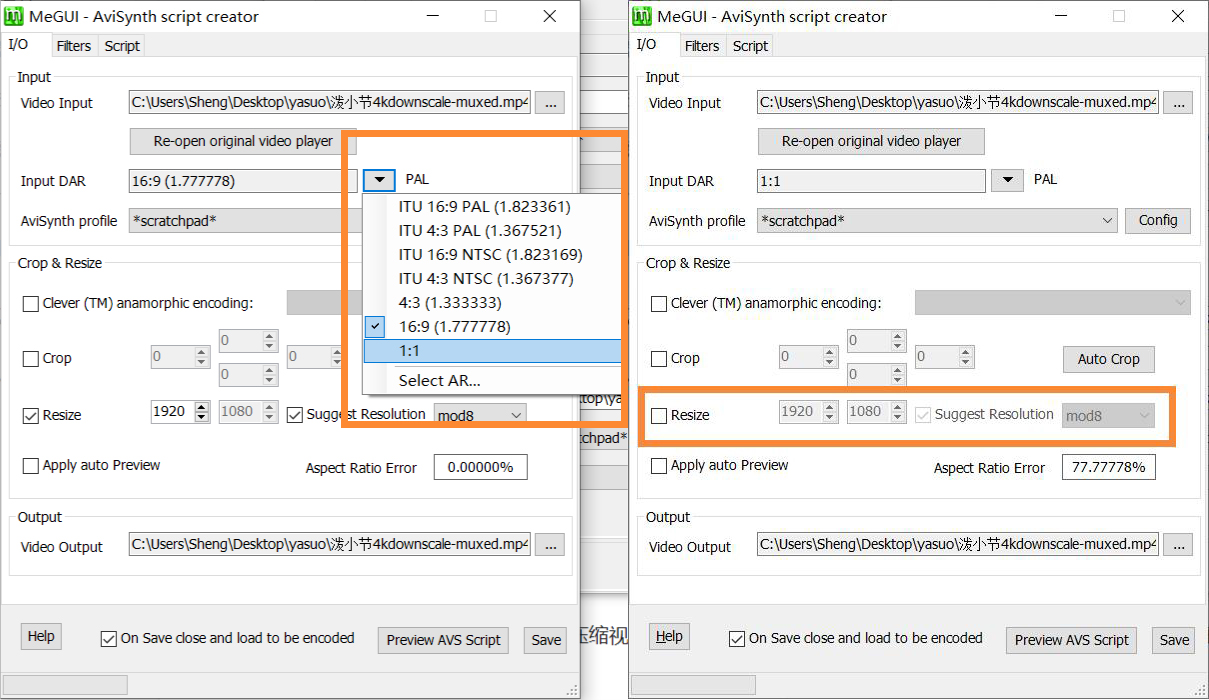Image resolution: width=1209 pixels, height=700 pixels.
Task: Enable Crop checkbox in left window
Action: [x=31, y=359]
